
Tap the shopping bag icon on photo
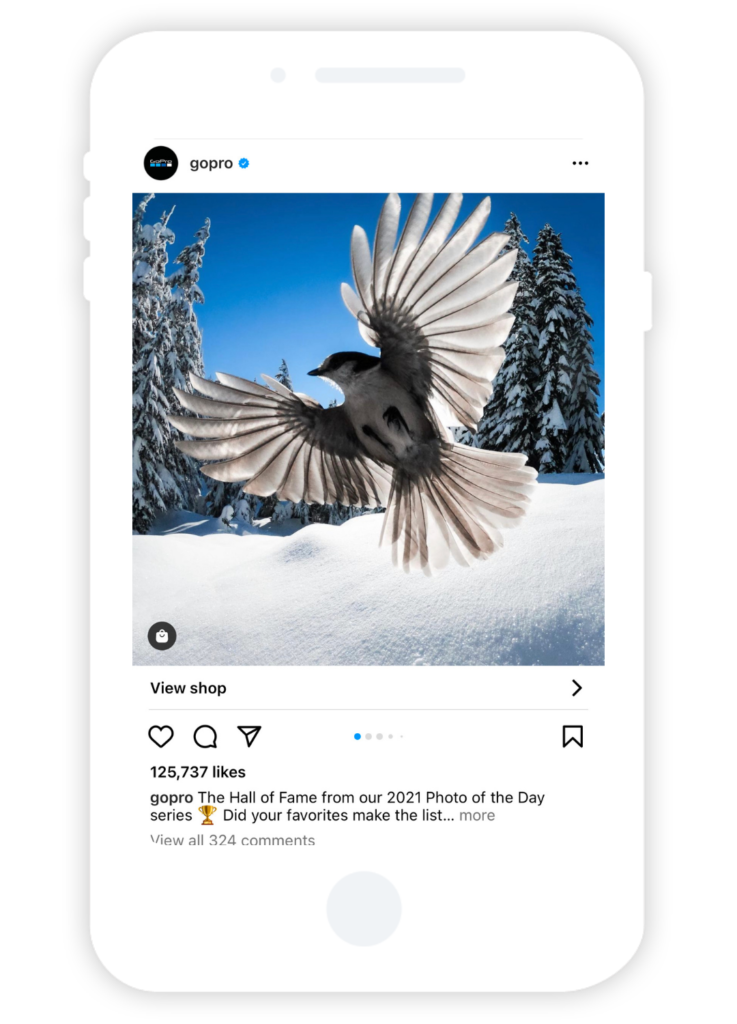(x=162, y=636)
